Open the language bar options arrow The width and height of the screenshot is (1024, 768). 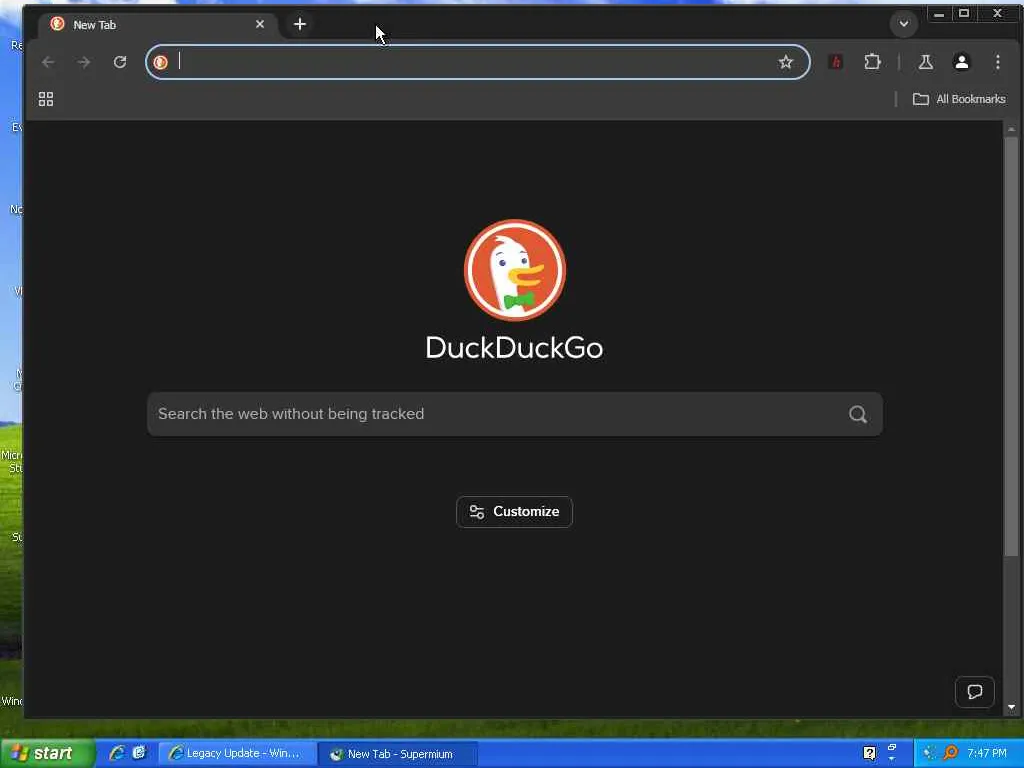point(892,759)
